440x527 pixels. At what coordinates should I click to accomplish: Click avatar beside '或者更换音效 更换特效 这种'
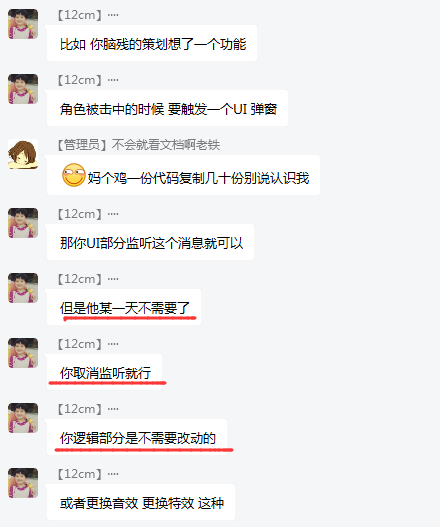(23, 483)
